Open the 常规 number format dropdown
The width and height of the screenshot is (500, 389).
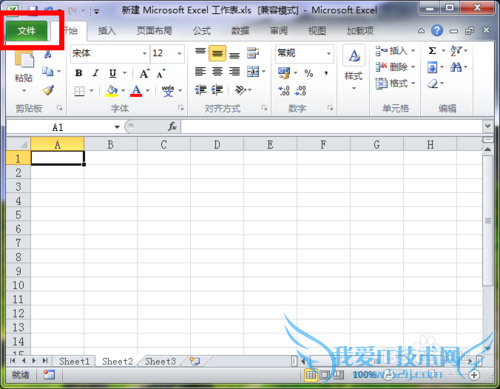[329, 53]
